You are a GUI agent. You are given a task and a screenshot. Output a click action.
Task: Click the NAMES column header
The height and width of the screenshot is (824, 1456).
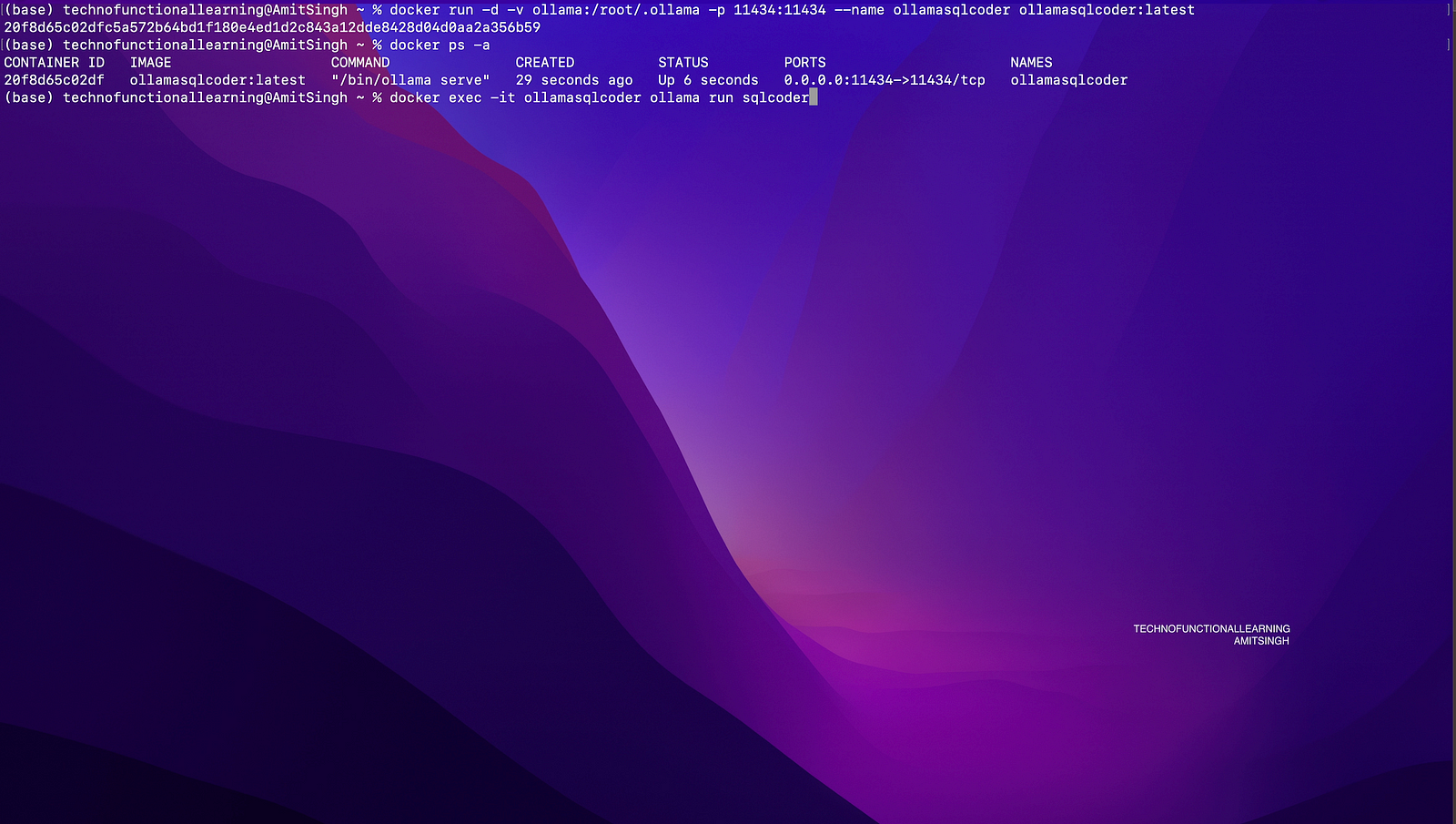tap(1031, 63)
